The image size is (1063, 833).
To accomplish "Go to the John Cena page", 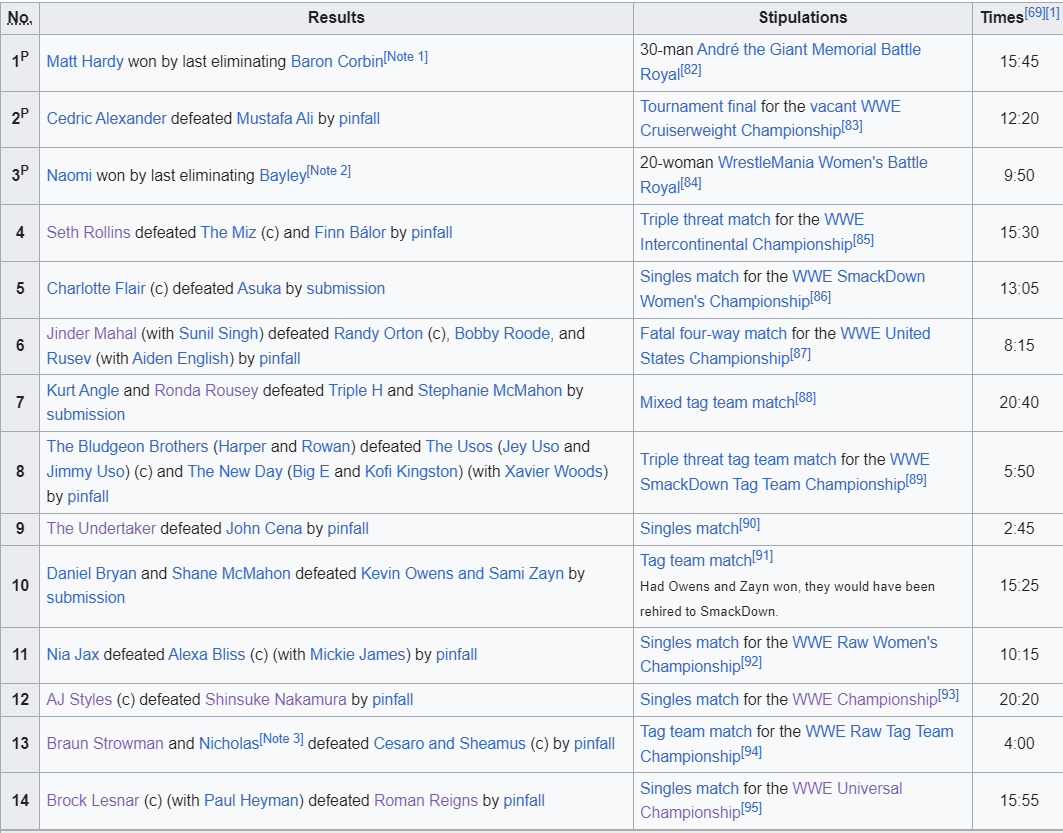I will tap(264, 529).
